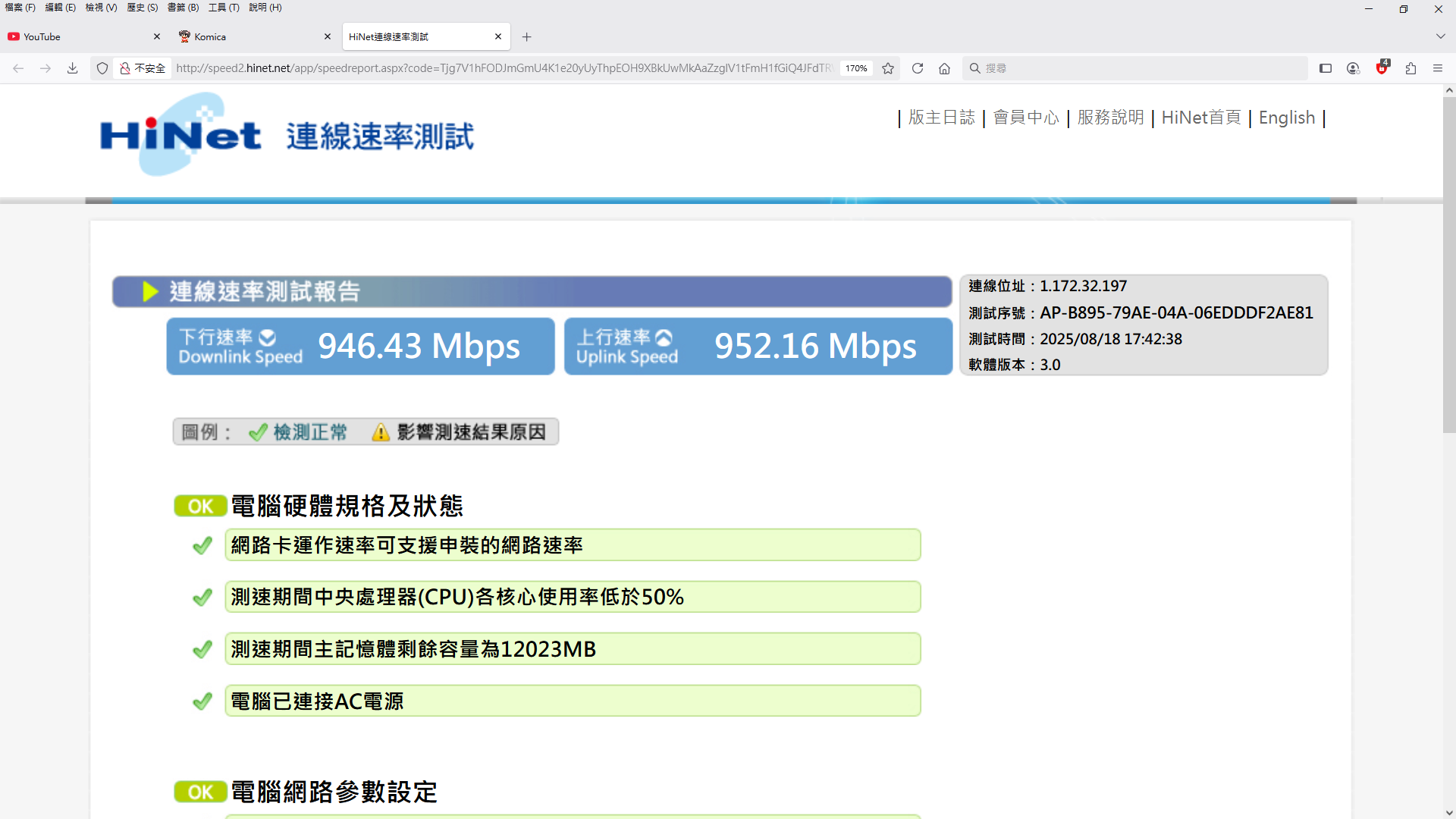Click the 影響測速結果原因 legend warning entry
This screenshot has height=819, width=1456.
point(459,432)
